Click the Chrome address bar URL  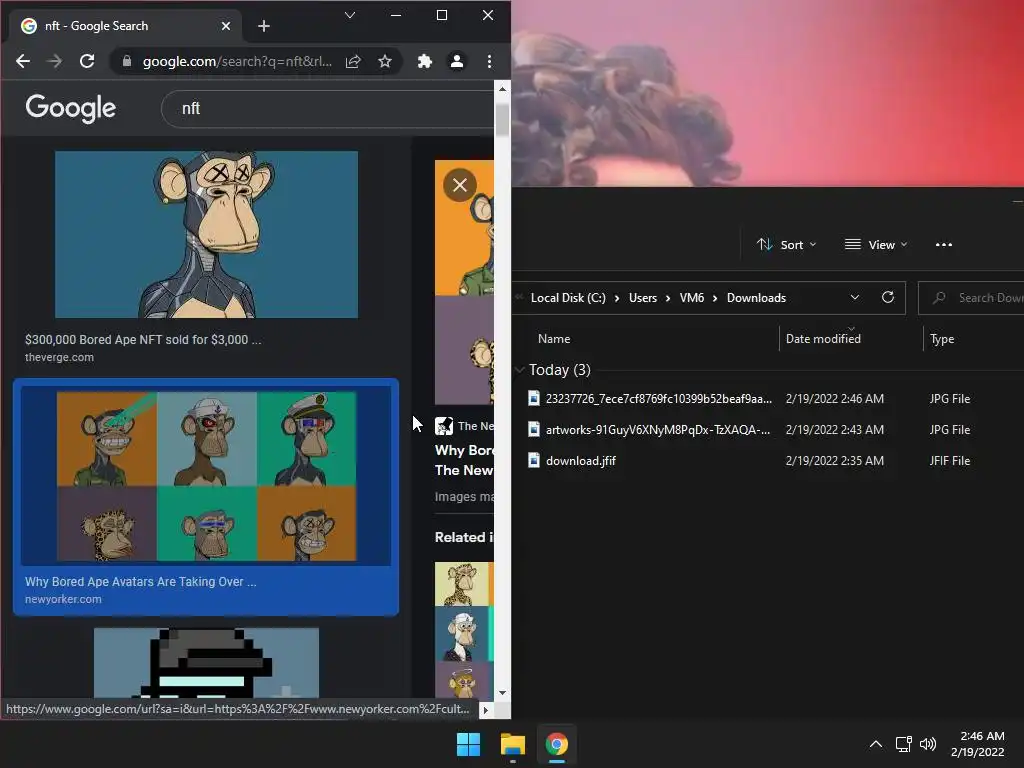(237, 61)
